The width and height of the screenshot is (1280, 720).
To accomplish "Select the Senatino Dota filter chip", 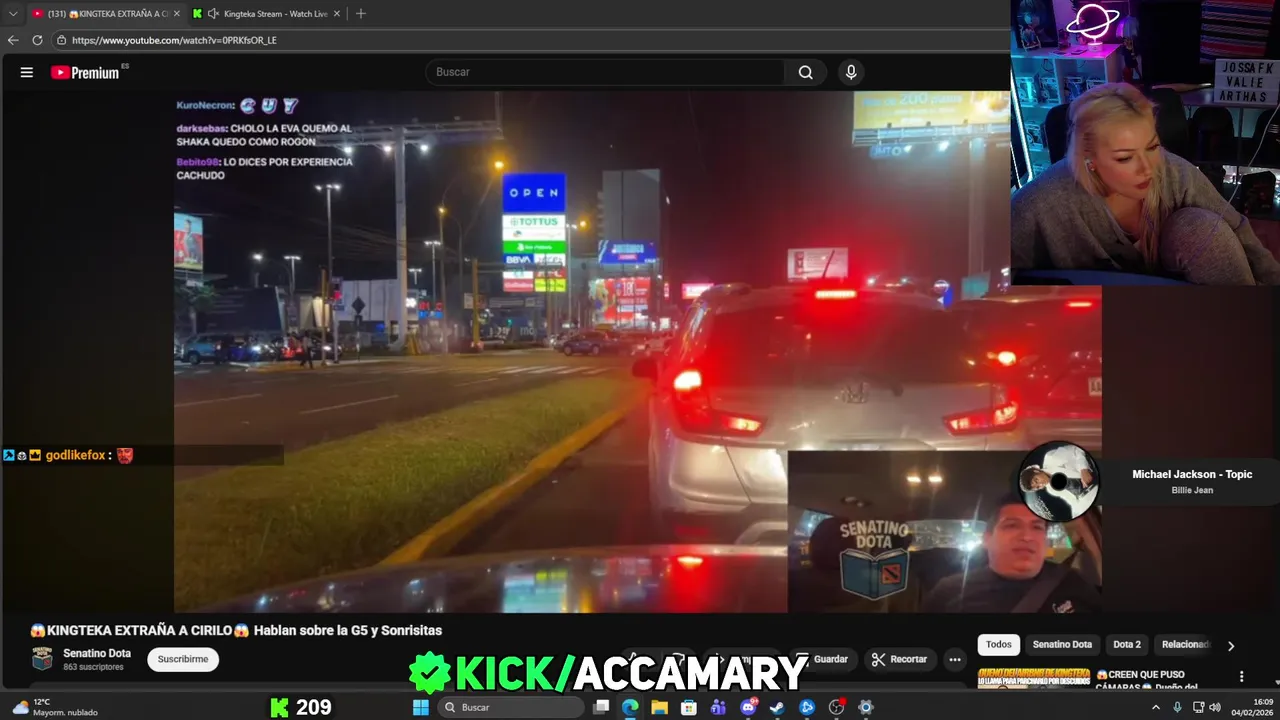I will click(1062, 645).
